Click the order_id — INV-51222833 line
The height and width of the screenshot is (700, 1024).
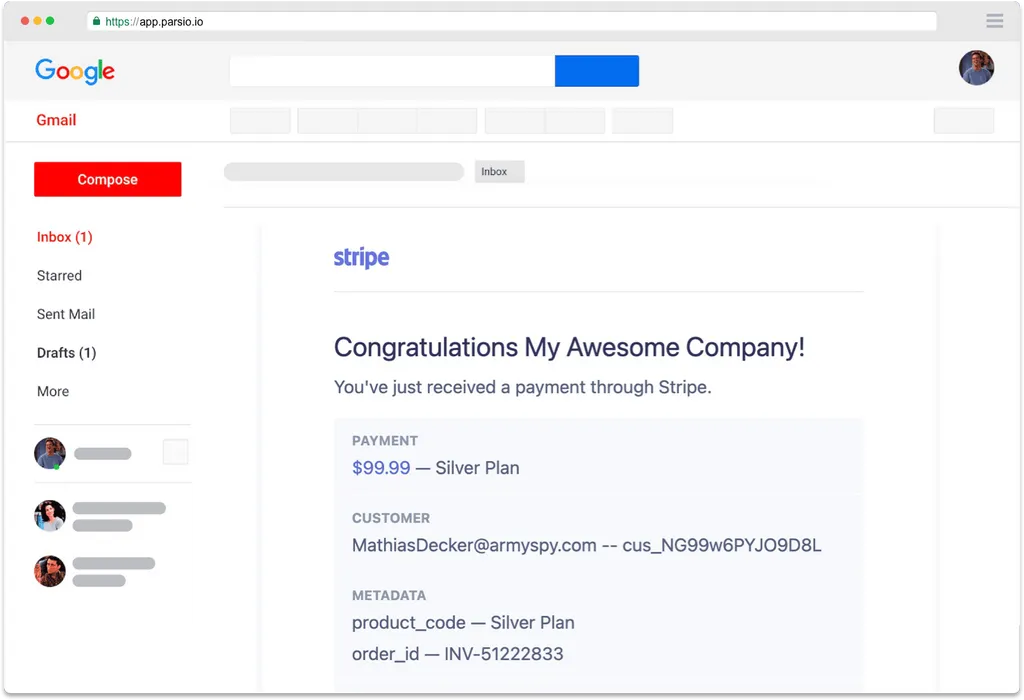tap(458, 654)
